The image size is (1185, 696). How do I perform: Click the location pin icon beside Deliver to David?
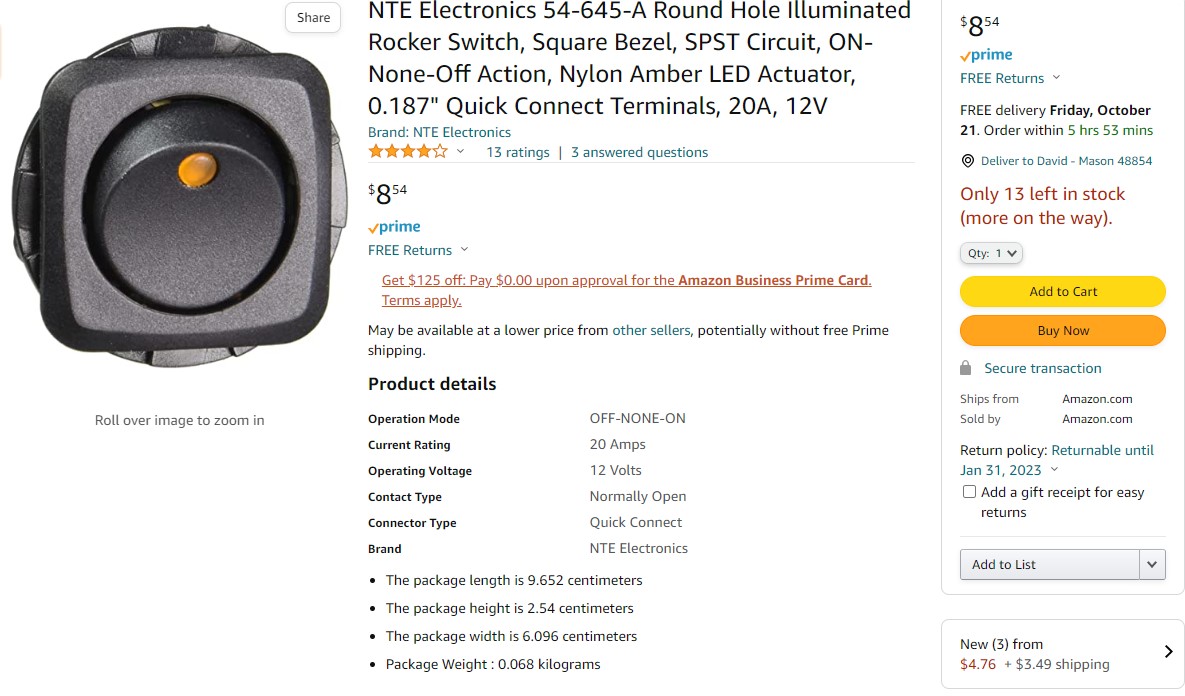(967, 161)
